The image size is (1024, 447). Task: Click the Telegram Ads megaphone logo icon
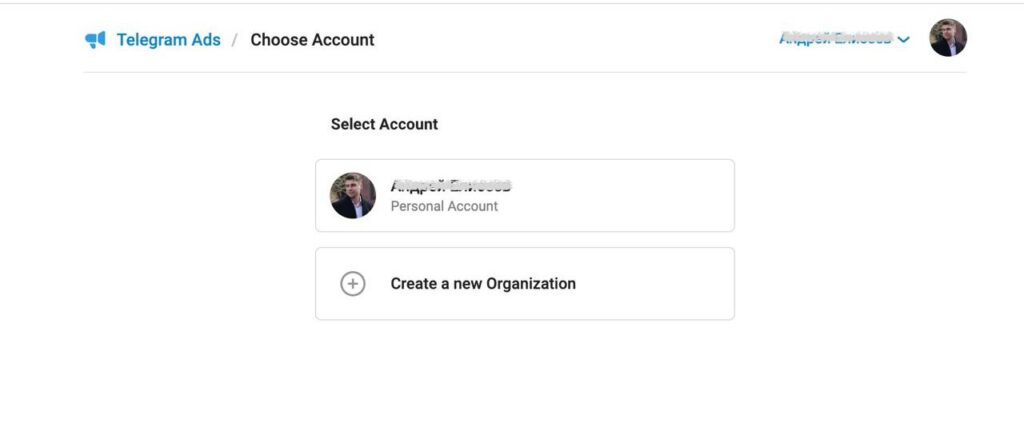[x=95, y=40]
